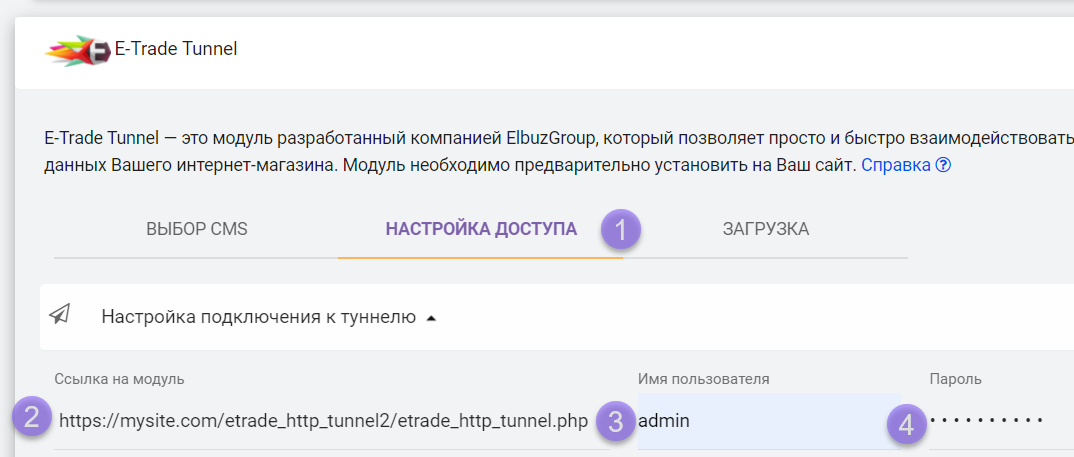Click the small triangle arrow after туннелю
Screen dimensions: 1074x457
click(431, 318)
